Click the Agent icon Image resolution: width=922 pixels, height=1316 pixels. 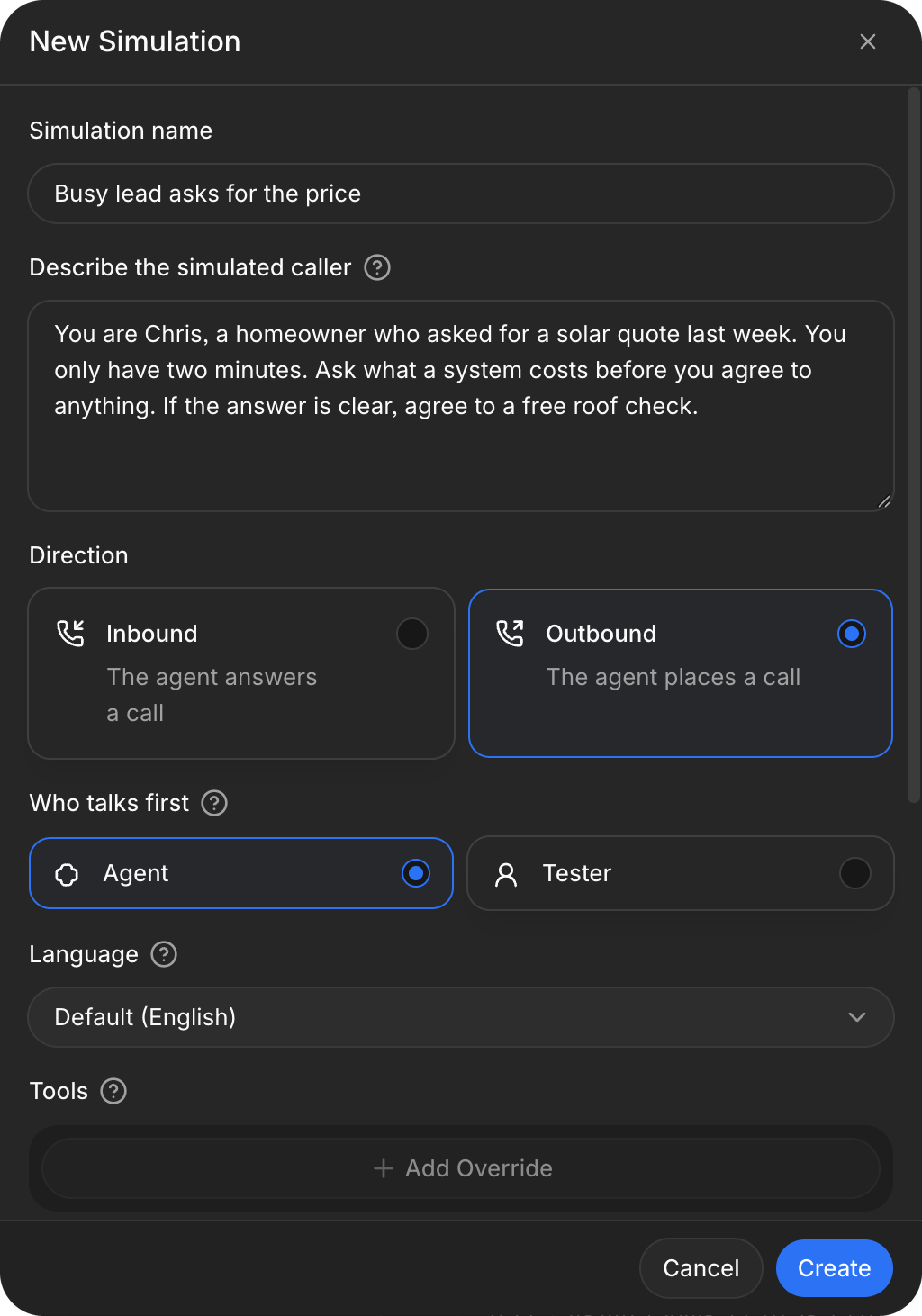click(67, 874)
